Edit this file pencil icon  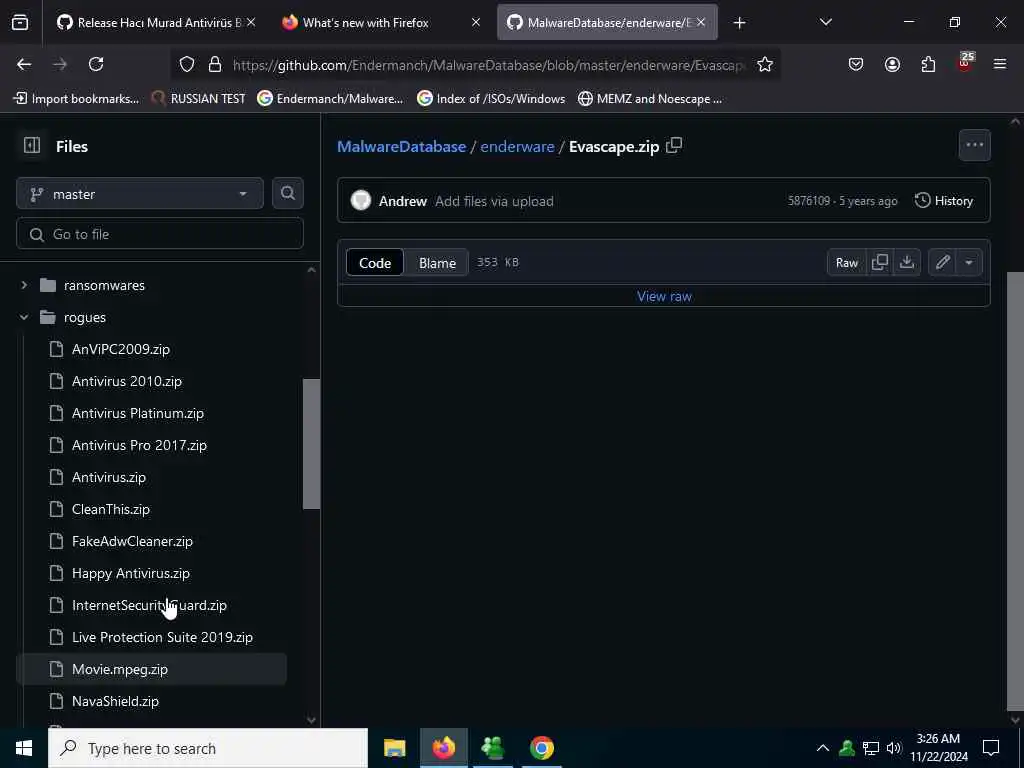pyautogui.click(x=942, y=262)
